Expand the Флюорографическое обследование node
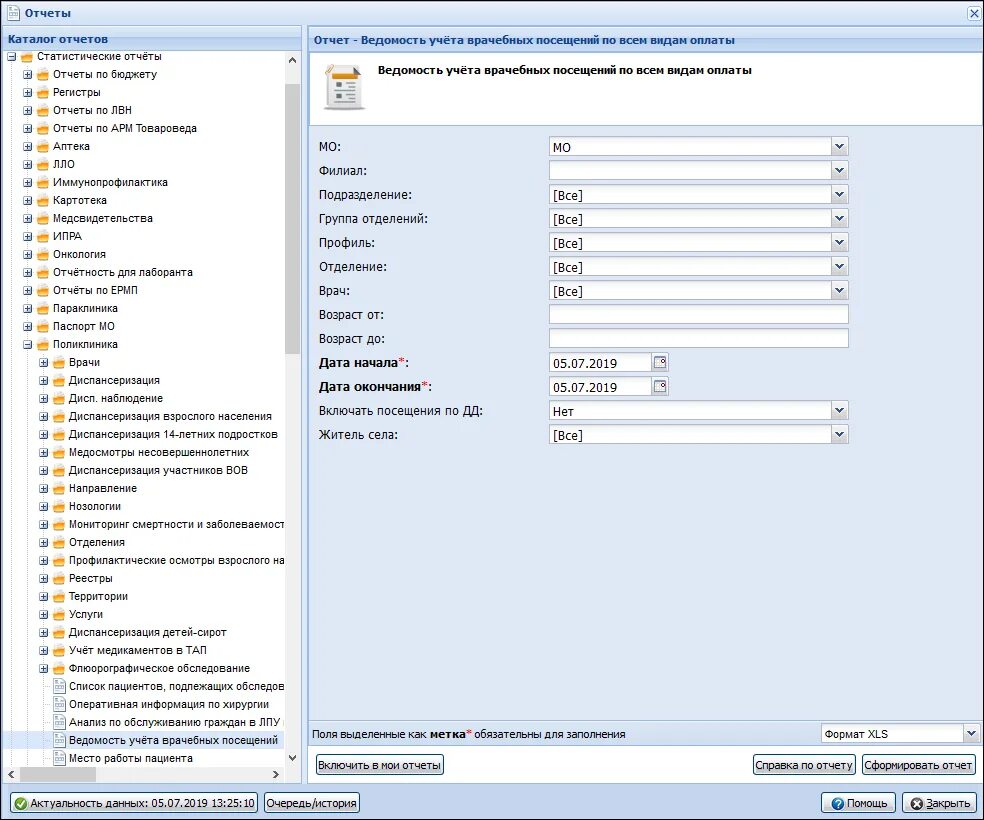The width and height of the screenshot is (984, 820). (x=43, y=668)
